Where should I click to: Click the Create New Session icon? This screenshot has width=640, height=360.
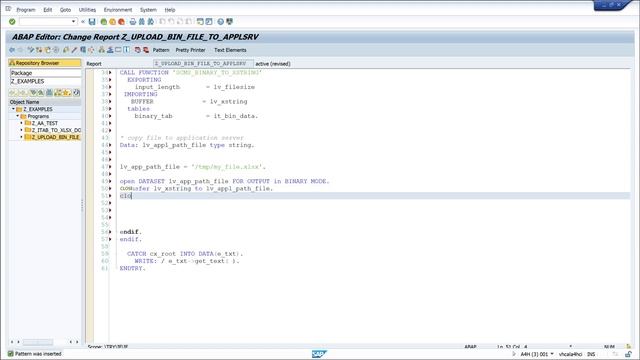tap(200, 22)
